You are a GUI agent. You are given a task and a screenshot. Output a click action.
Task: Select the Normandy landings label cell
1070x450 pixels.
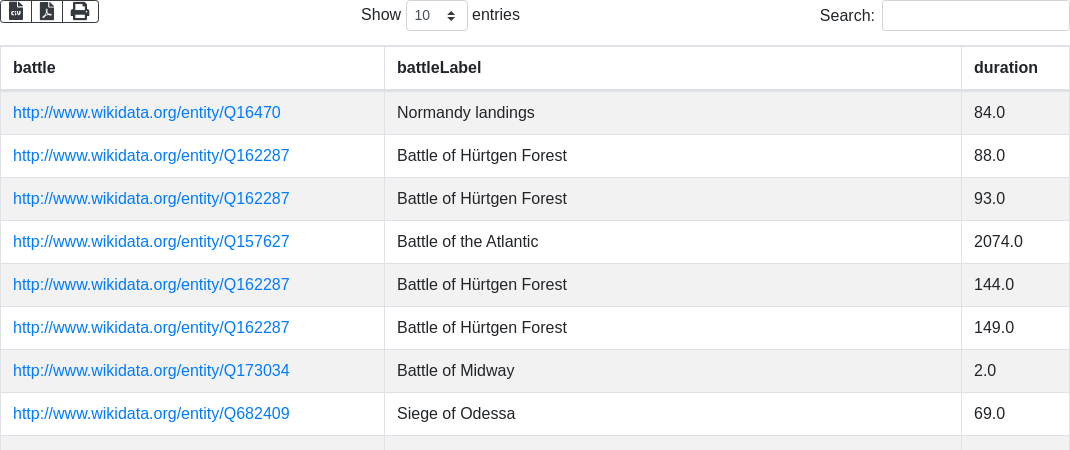pos(466,113)
